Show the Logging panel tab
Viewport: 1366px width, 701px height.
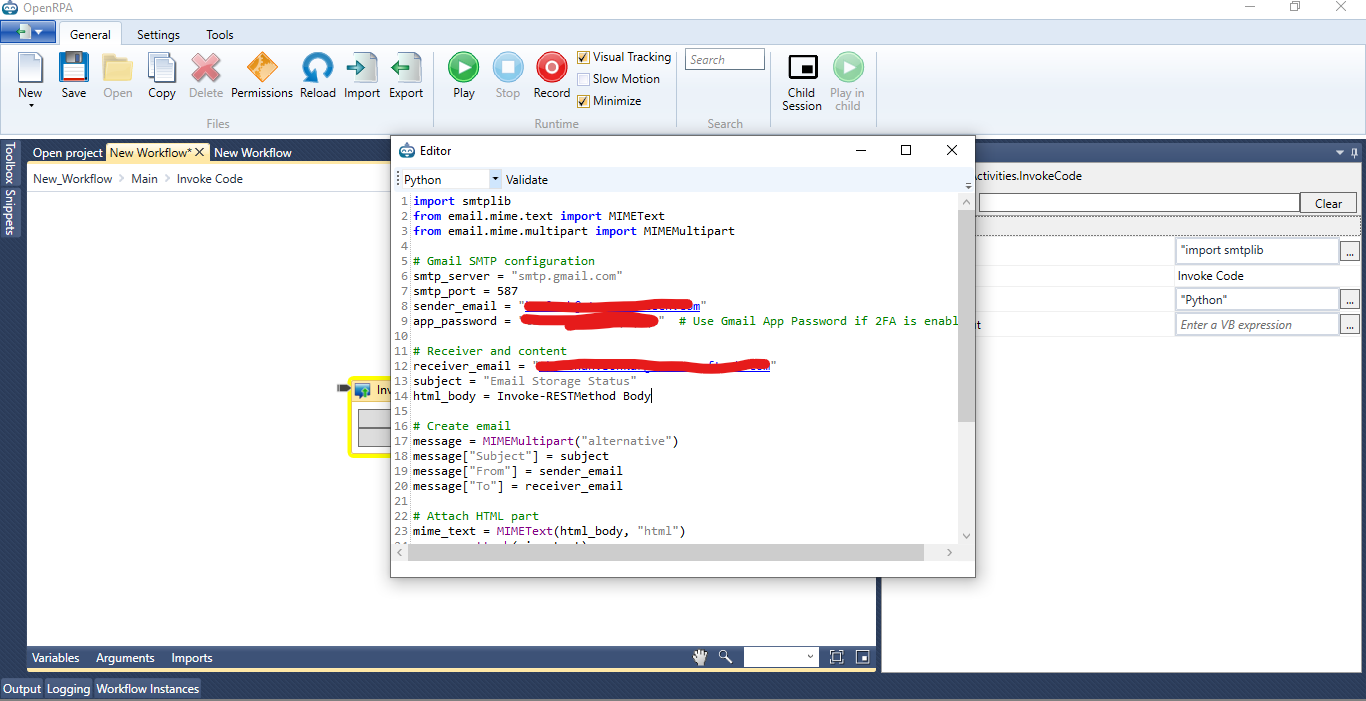point(68,688)
